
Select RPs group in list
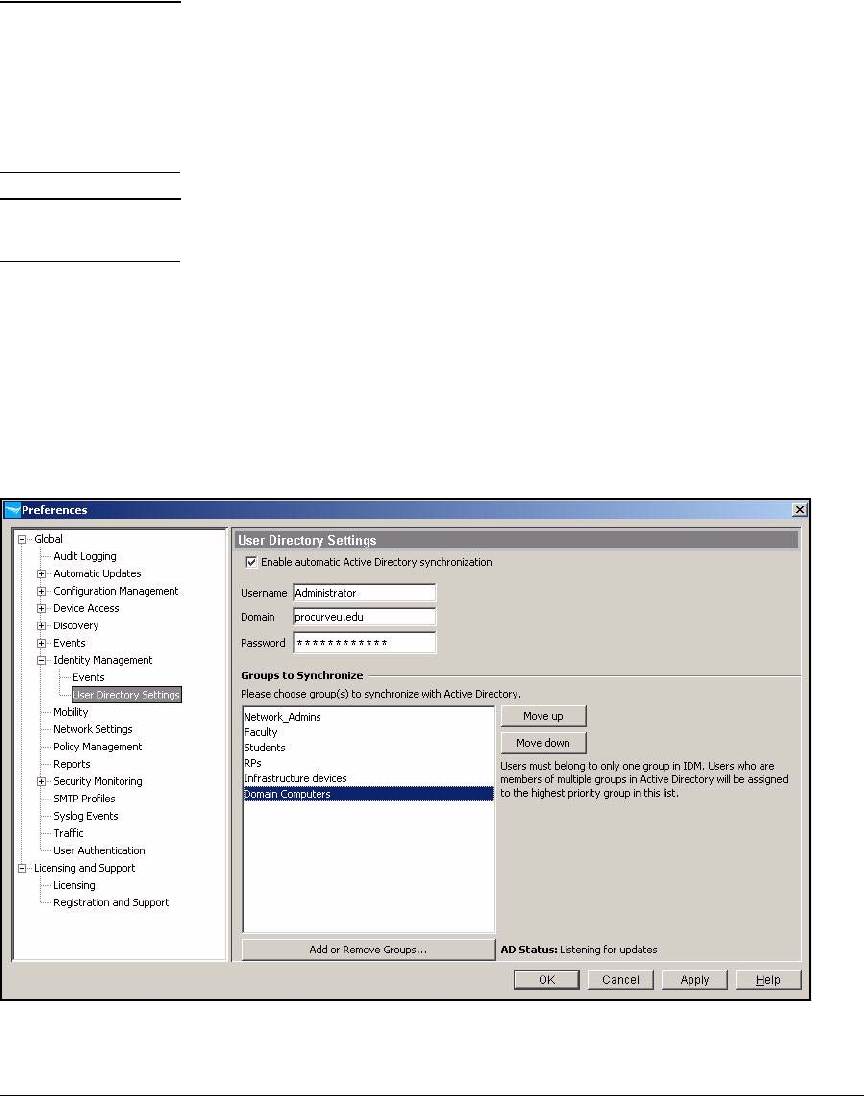click(368, 763)
